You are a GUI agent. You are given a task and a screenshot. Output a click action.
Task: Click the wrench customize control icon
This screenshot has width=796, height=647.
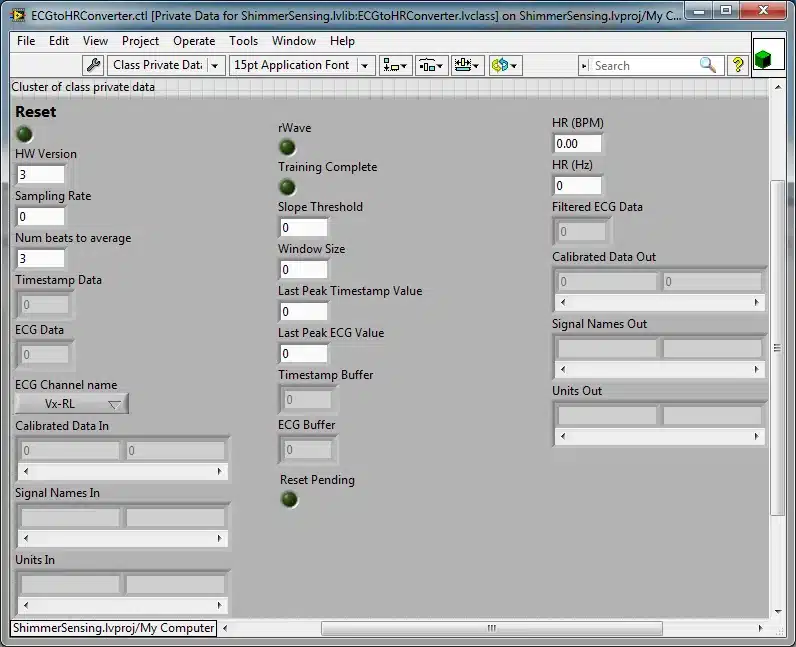click(x=93, y=66)
